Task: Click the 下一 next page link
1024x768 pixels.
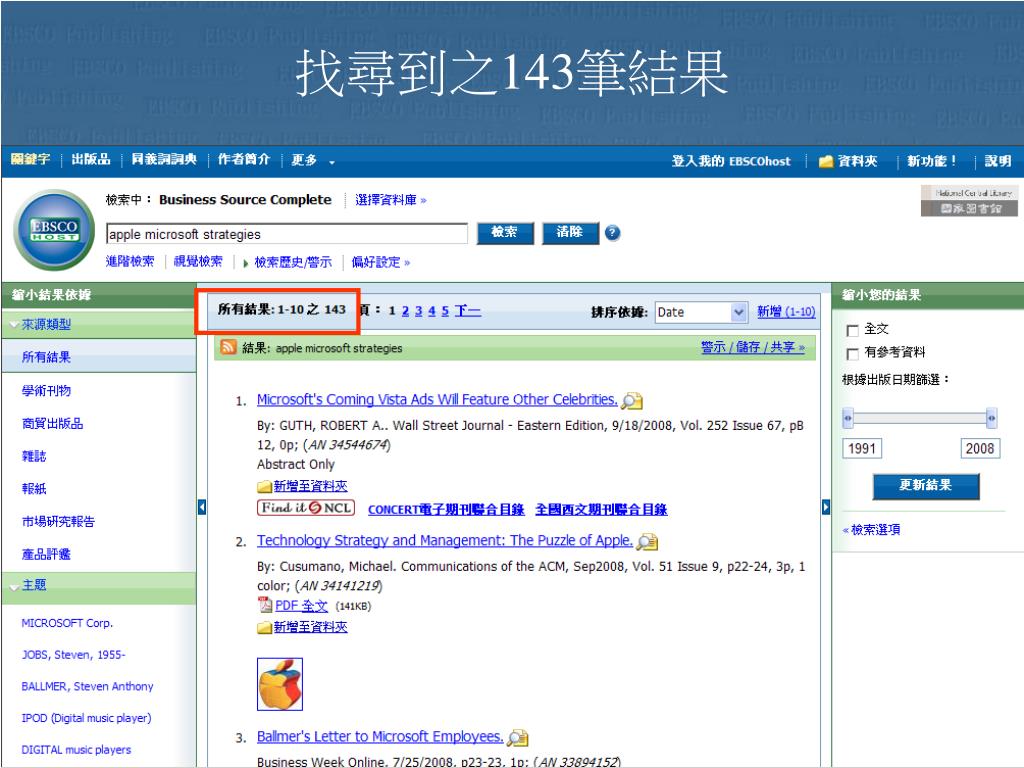Action: coord(468,311)
